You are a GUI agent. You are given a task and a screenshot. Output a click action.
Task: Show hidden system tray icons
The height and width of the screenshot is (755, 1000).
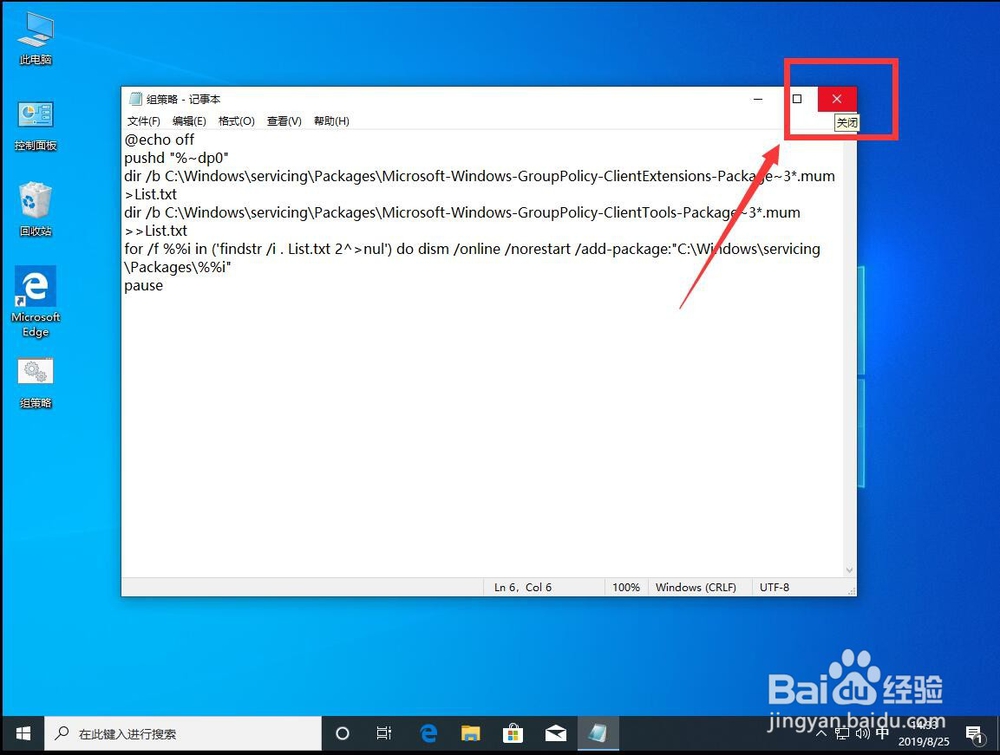pyautogui.click(x=821, y=733)
